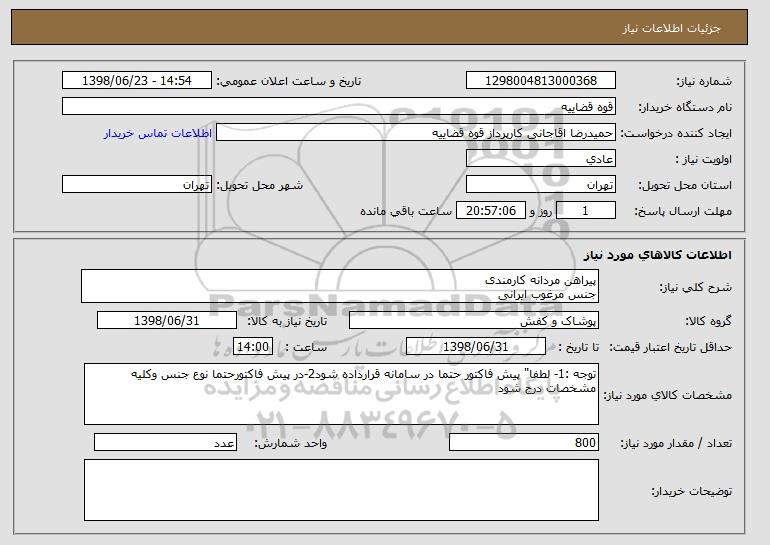The image size is (770, 545).
Task: Click the label مهلت ارسال پاسخ
Action: pyautogui.click(x=683, y=212)
